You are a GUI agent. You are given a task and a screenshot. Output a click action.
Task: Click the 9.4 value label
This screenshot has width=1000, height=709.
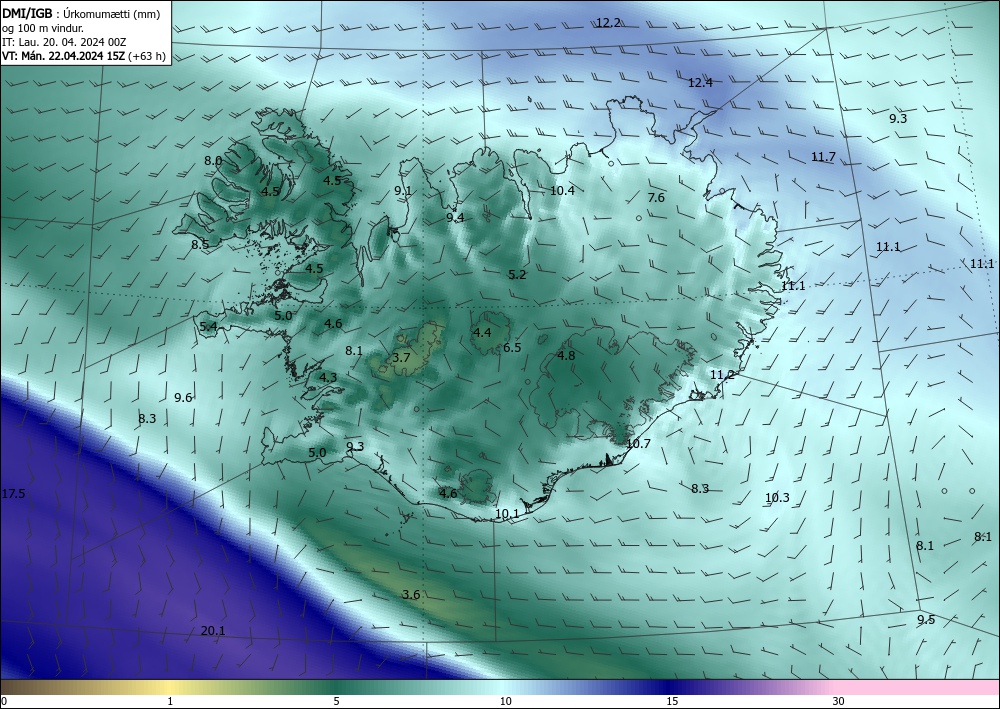click(x=455, y=217)
